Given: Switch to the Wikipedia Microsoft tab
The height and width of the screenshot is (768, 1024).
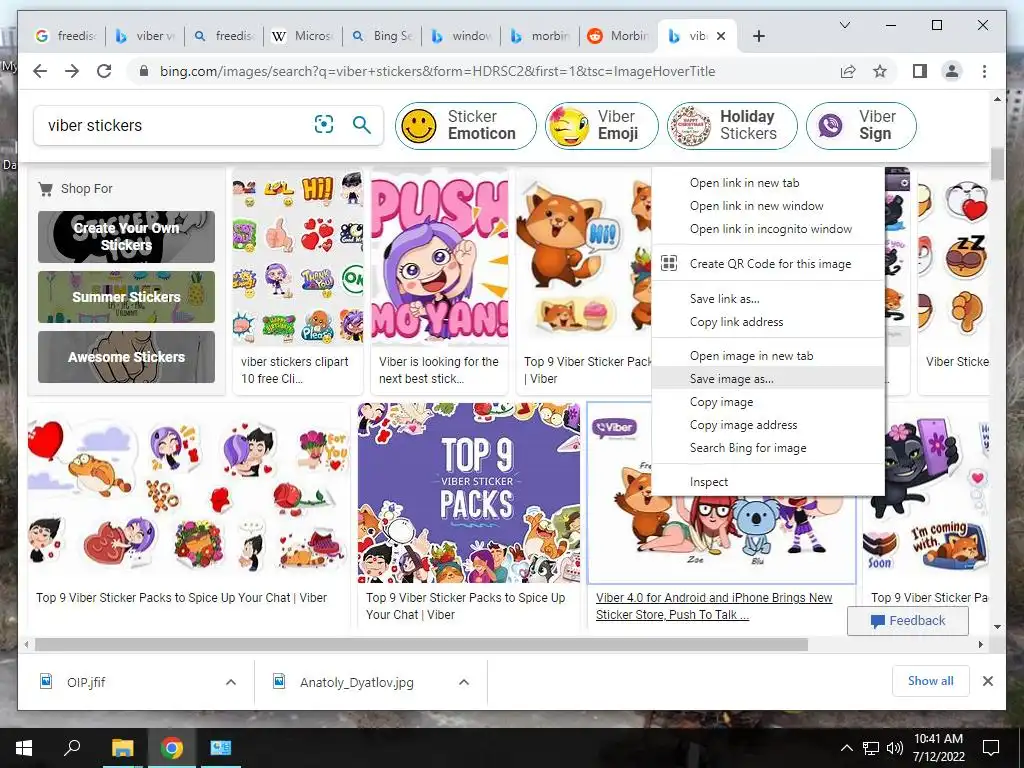Looking at the screenshot, I should [302, 36].
